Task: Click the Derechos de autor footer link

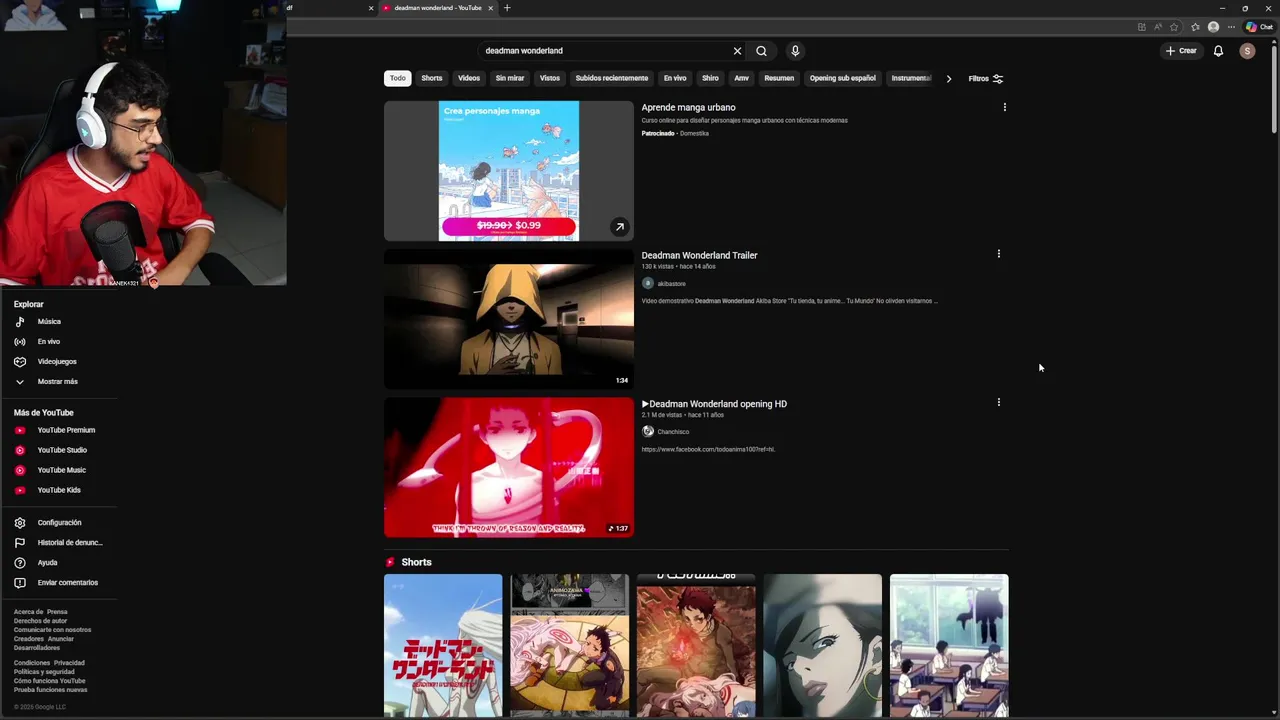Action: pos(40,621)
